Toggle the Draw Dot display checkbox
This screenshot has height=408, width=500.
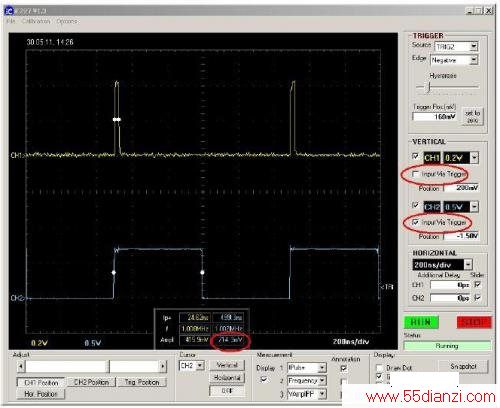[379, 368]
